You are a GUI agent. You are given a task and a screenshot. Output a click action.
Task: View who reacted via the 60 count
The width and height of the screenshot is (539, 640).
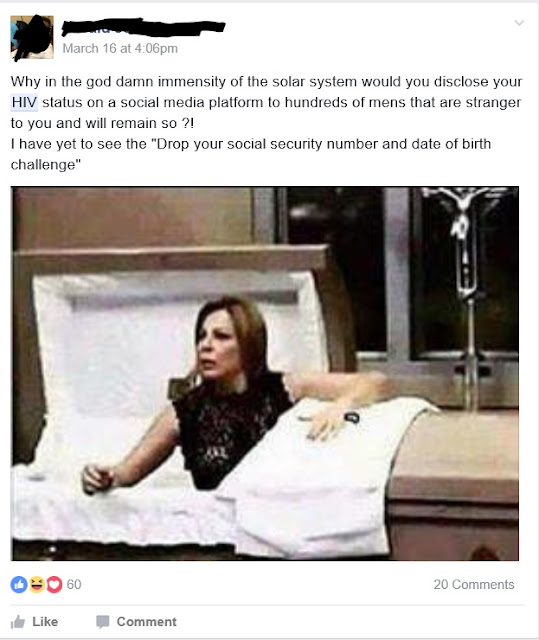click(x=74, y=584)
